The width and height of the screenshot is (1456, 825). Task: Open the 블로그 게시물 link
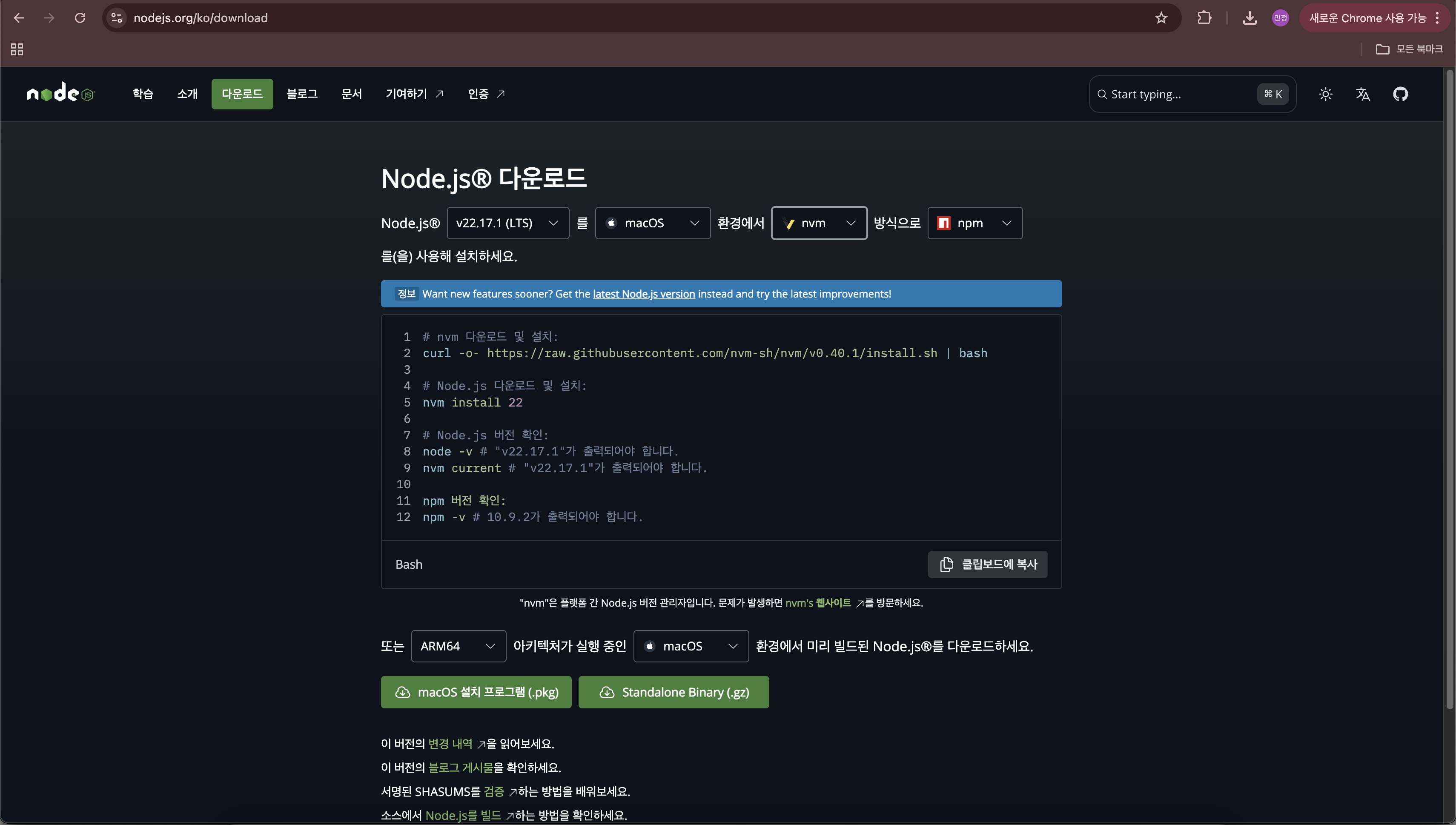coord(461,768)
